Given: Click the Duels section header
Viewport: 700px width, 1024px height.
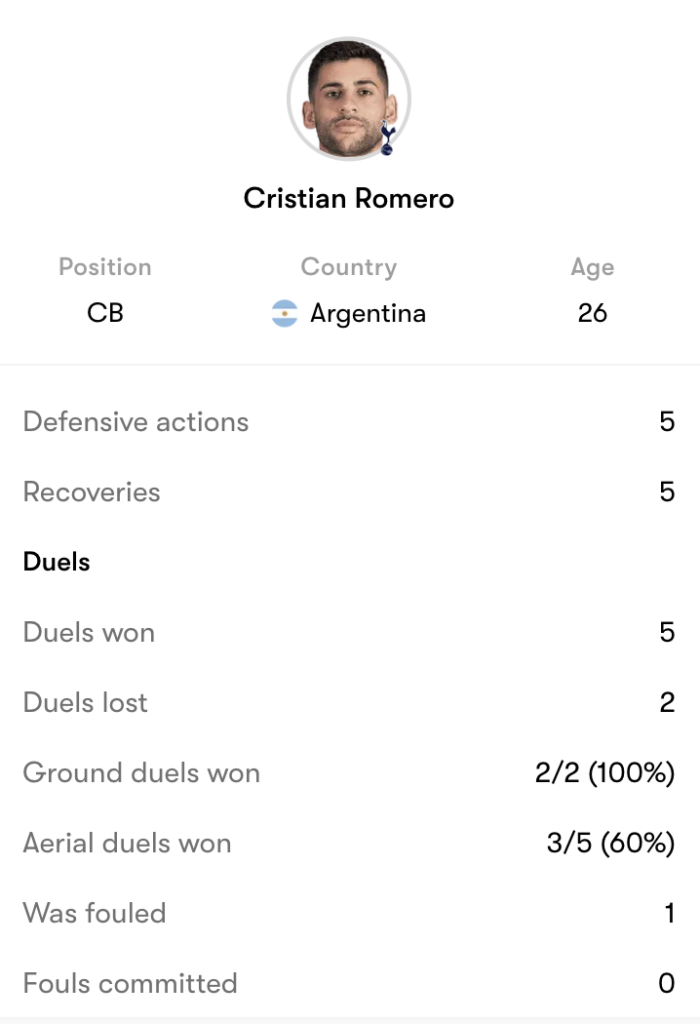Looking at the screenshot, I should point(57,562).
